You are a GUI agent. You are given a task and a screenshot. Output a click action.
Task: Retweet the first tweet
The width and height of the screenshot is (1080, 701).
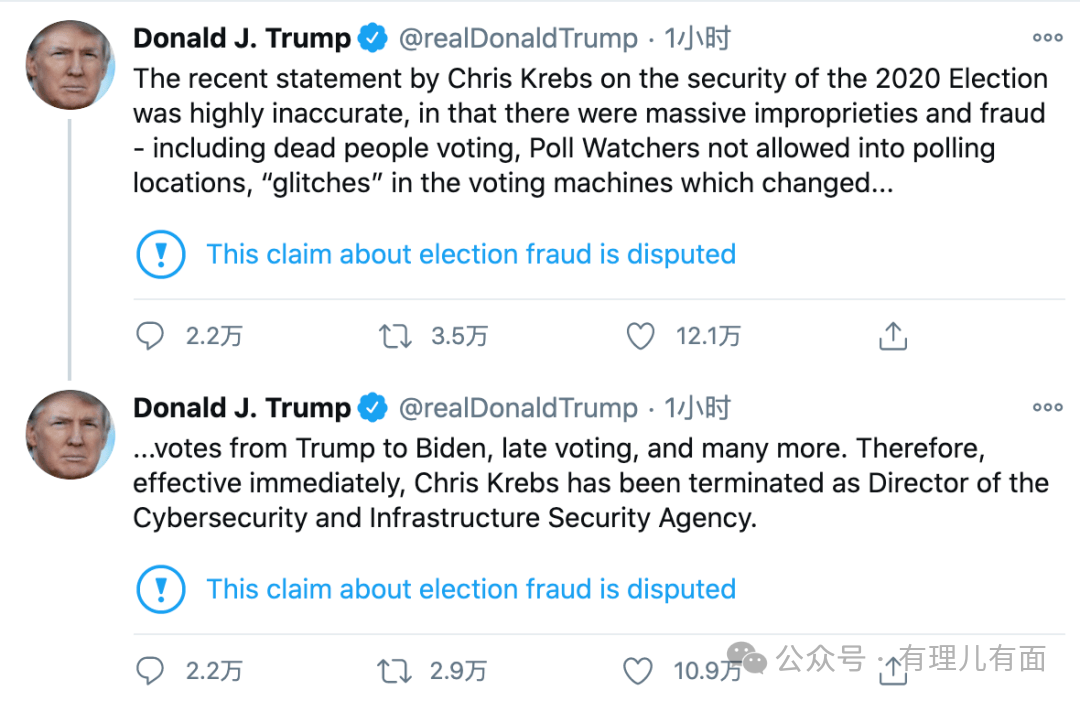click(395, 336)
